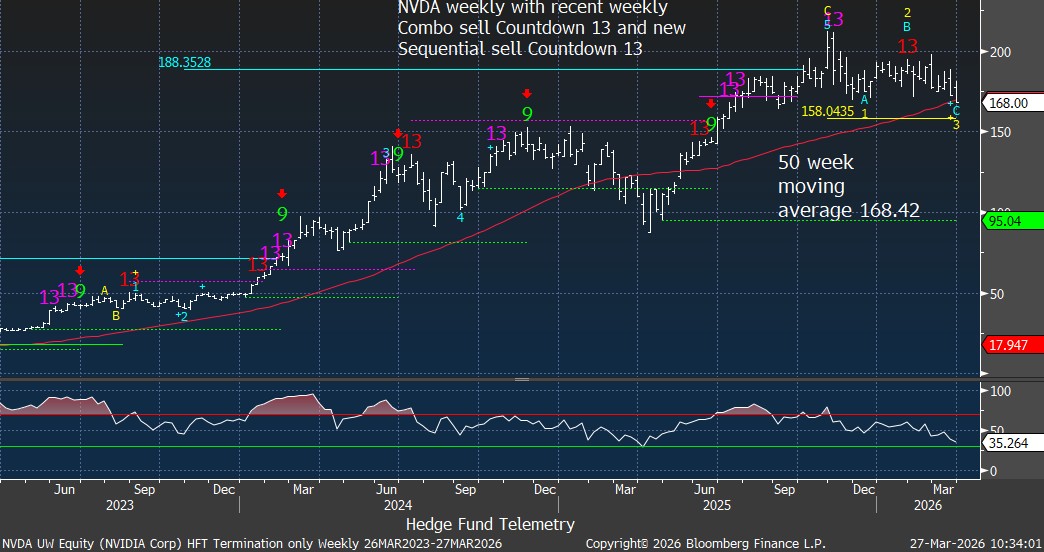Click the Hedge Fund Telemetry caption
Viewport: 1044px width, 552px height.
click(489, 523)
